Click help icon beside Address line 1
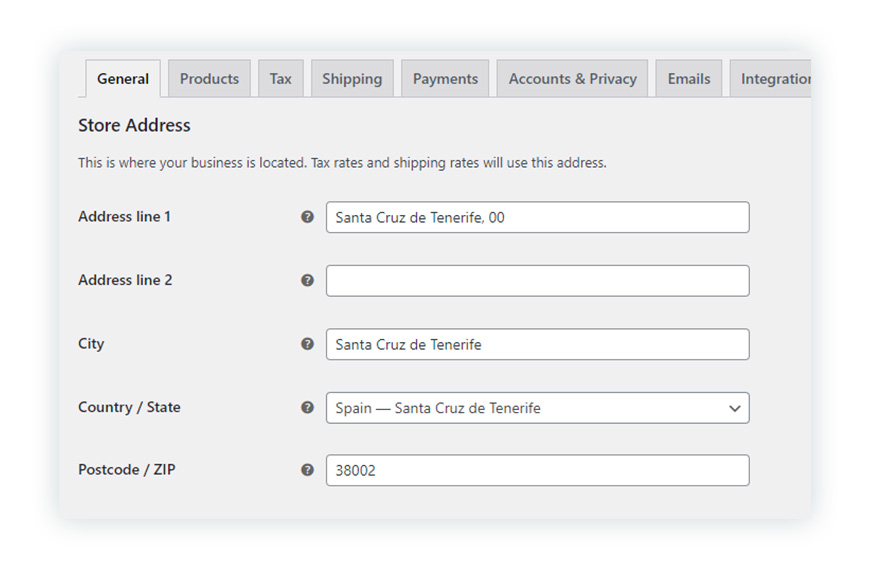 point(307,217)
